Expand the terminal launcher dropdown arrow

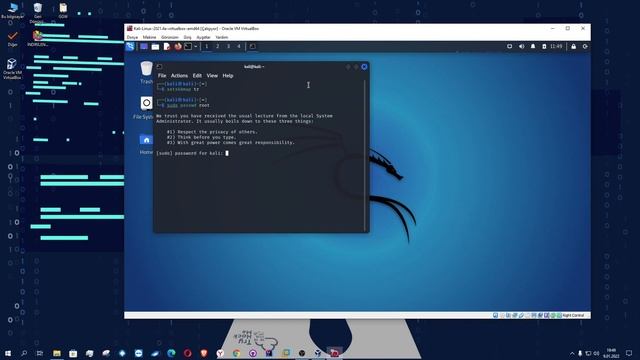pos(196,47)
